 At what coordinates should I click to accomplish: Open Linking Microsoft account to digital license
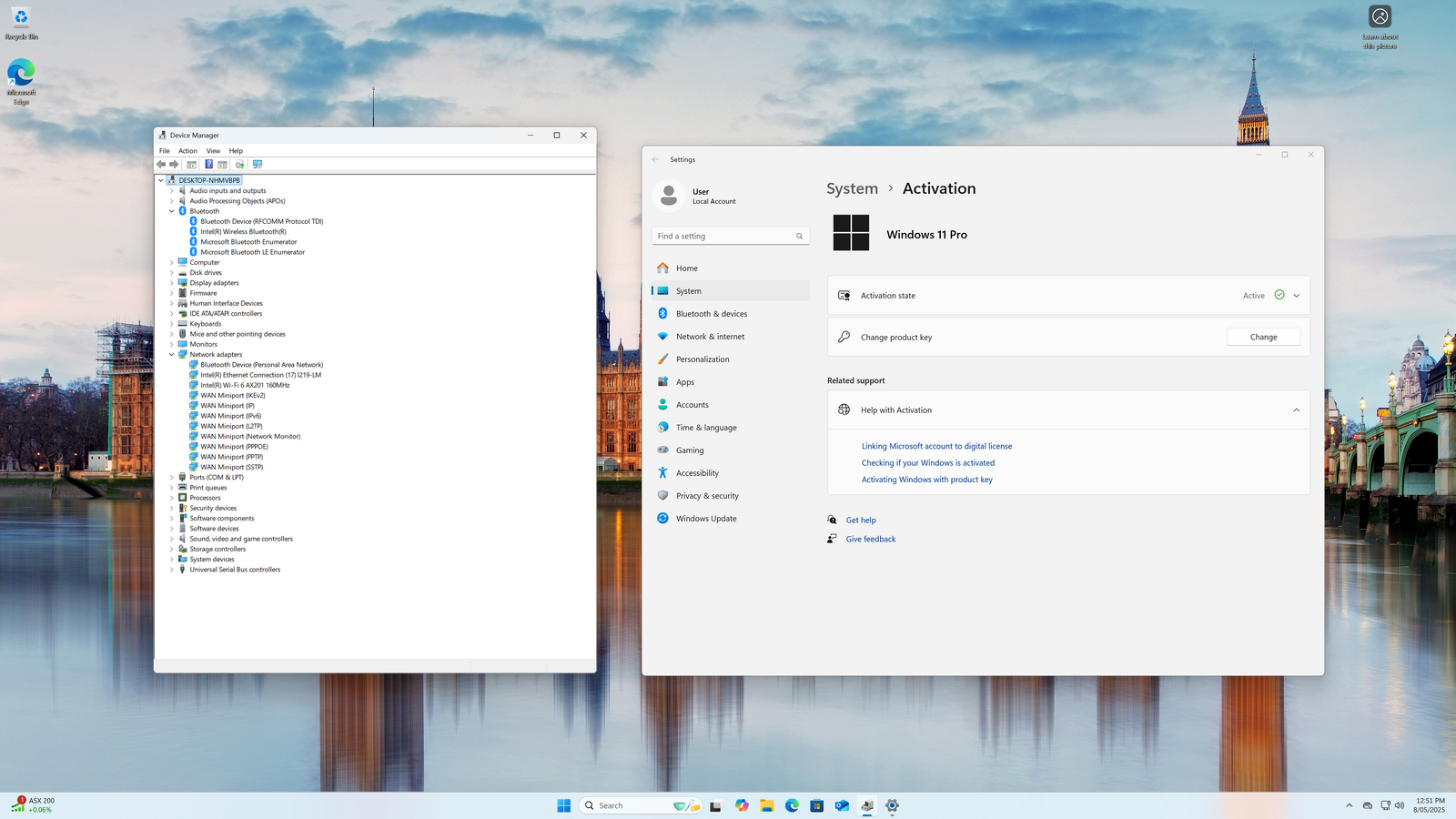click(936, 447)
